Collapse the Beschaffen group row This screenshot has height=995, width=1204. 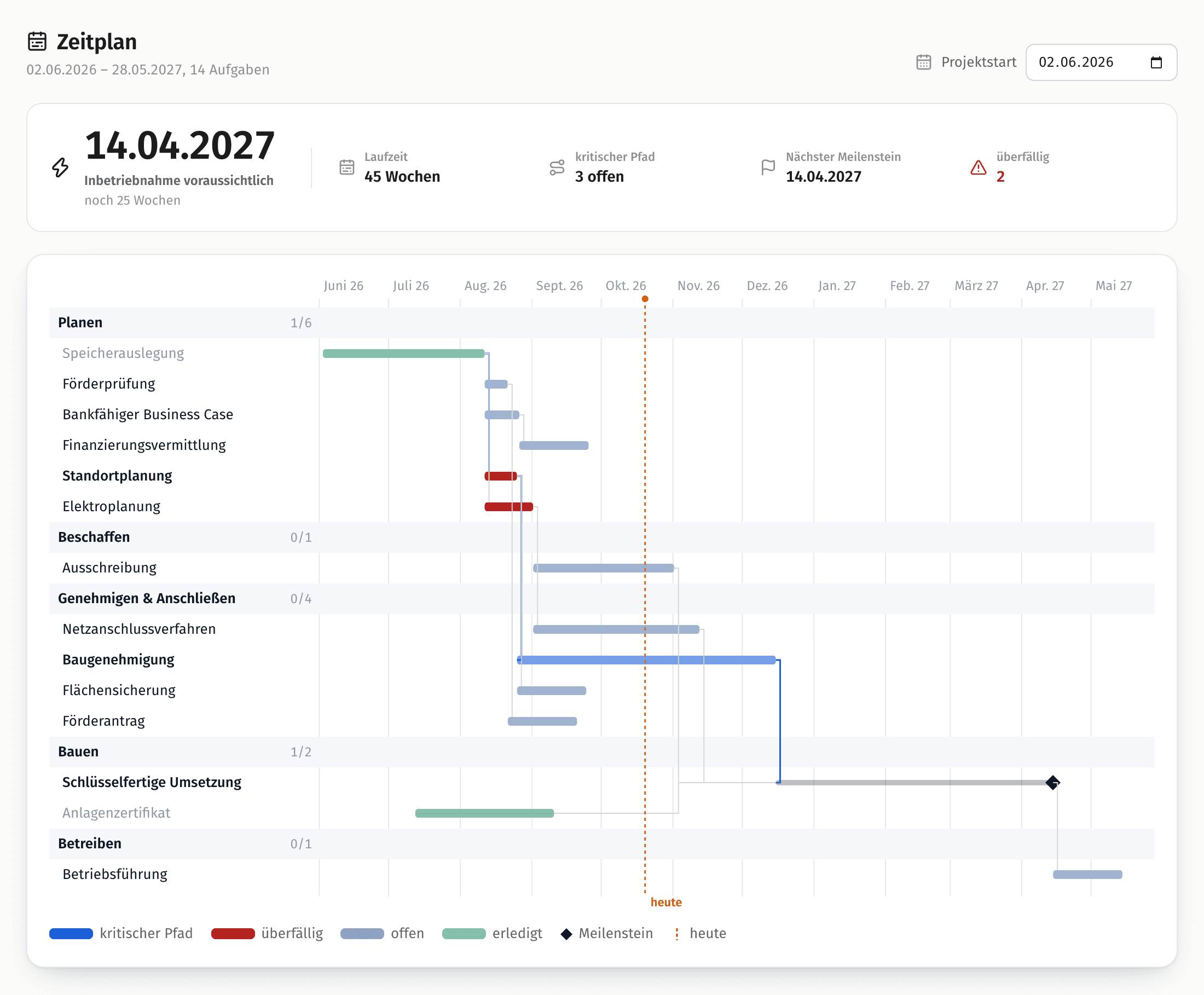(x=601, y=537)
